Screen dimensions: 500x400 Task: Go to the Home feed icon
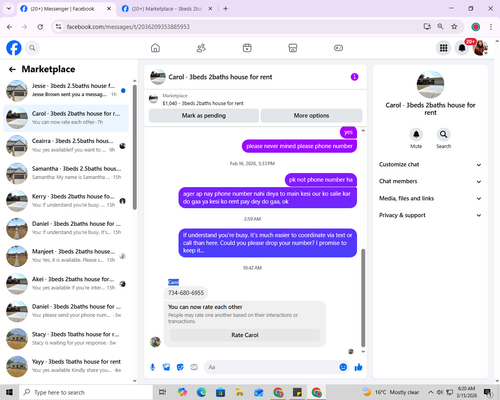coord(155,48)
